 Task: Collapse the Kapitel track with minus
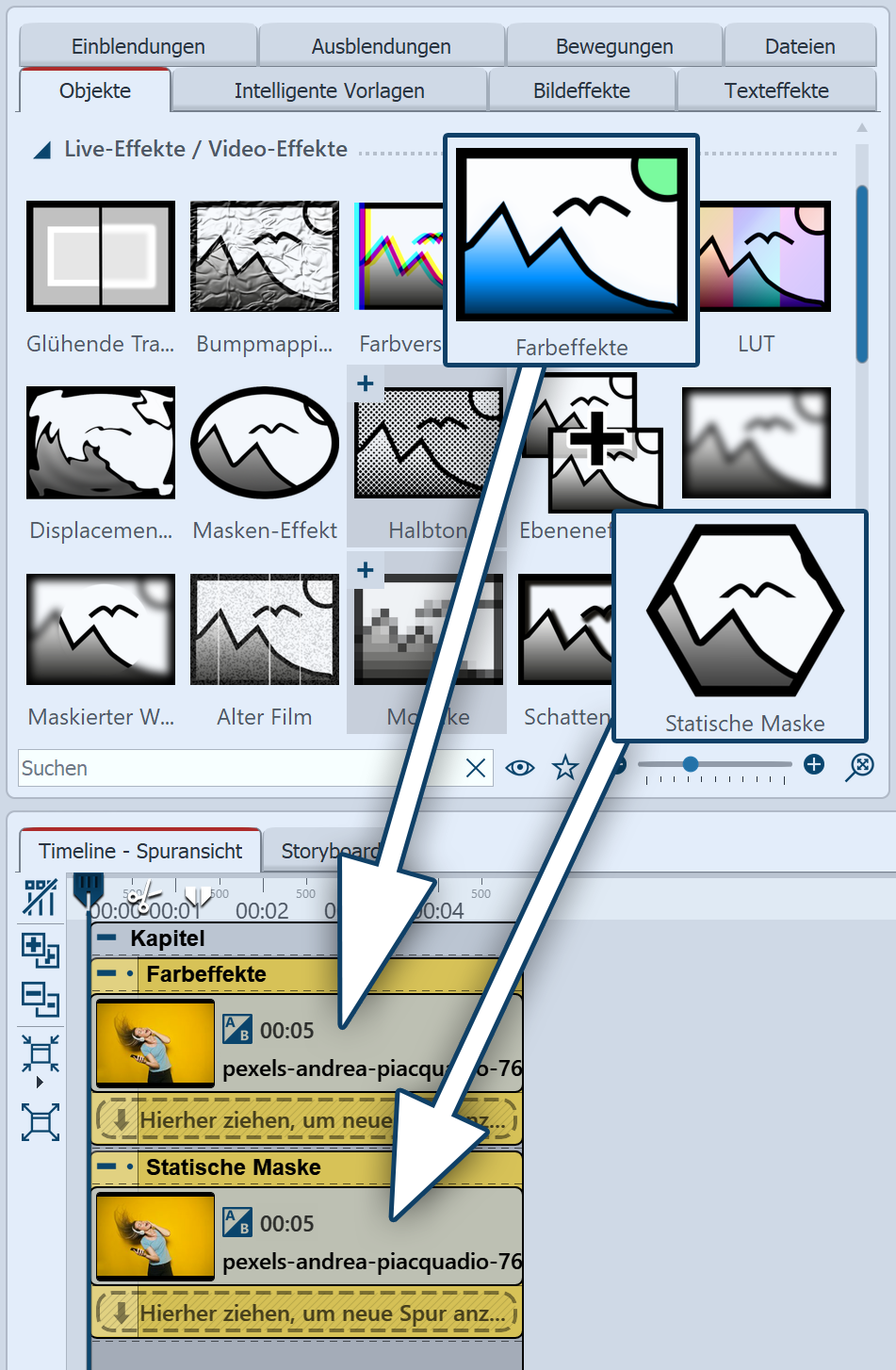107,938
